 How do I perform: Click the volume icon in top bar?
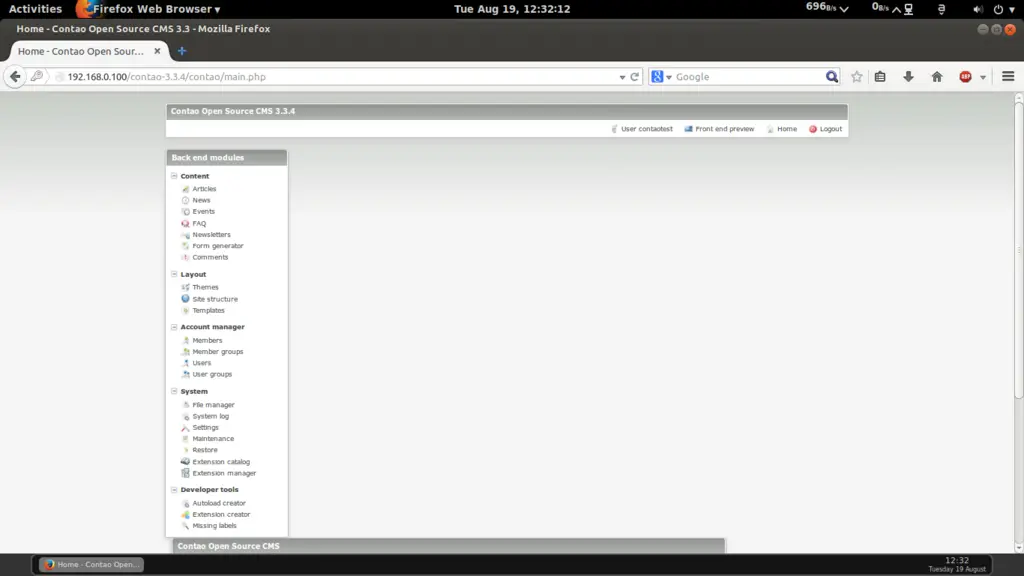(978, 9)
